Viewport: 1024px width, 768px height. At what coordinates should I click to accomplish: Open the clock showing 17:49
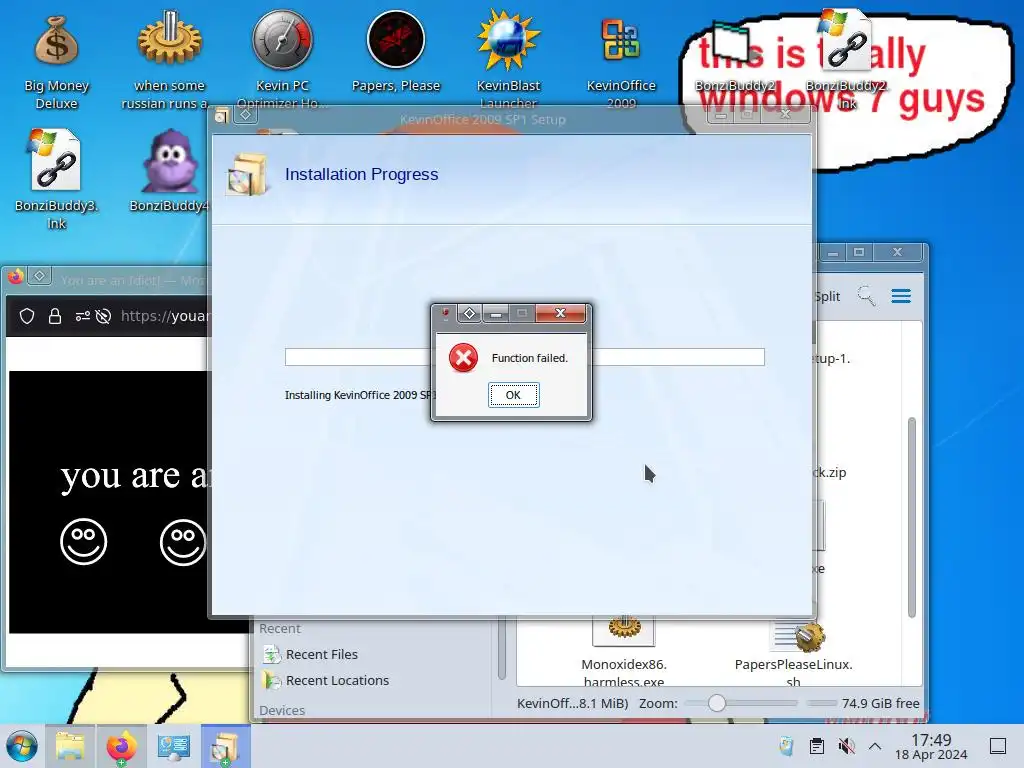[x=931, y=746]
